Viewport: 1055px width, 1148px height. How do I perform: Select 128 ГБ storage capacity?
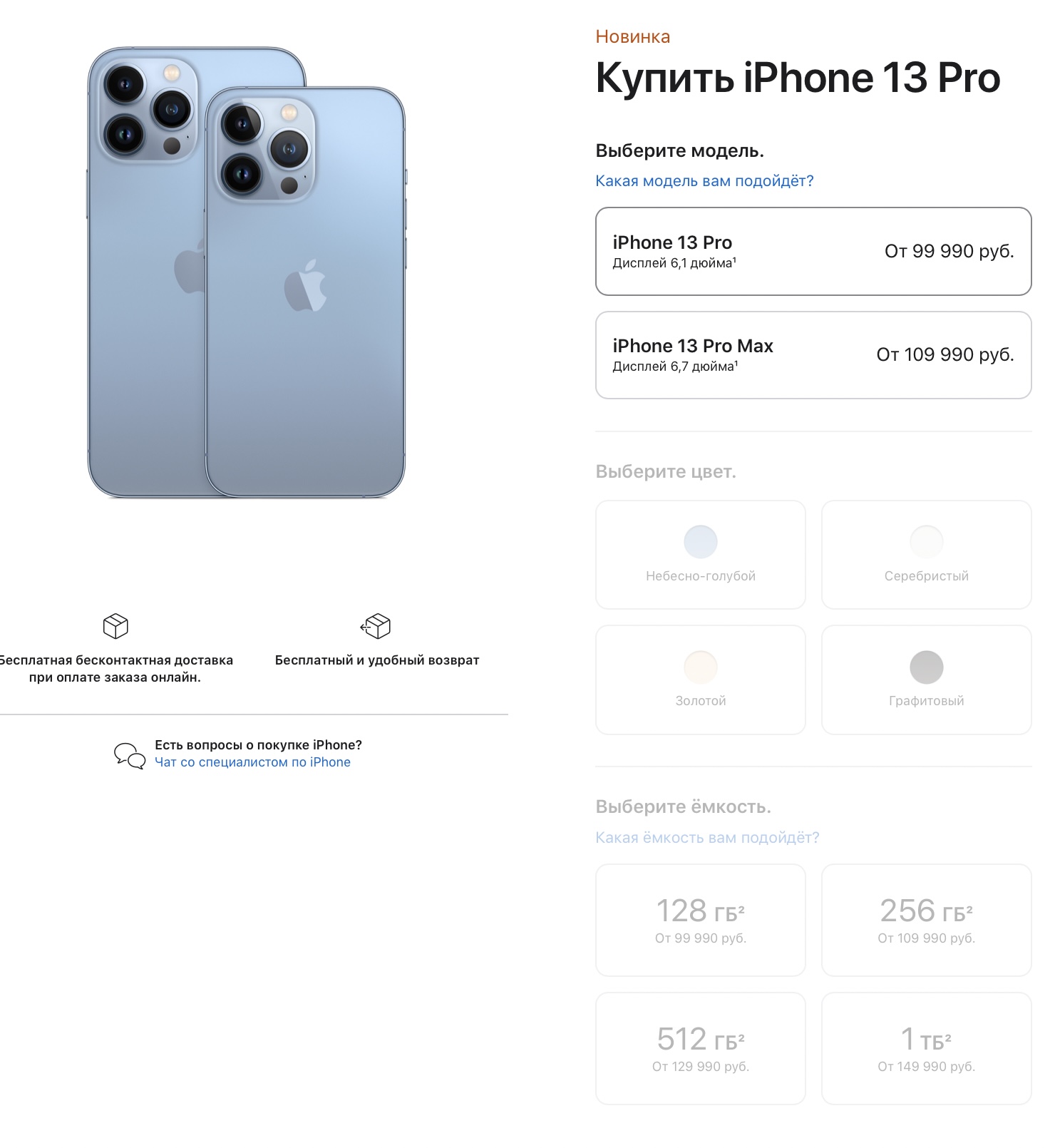click(x=701, y=920)
